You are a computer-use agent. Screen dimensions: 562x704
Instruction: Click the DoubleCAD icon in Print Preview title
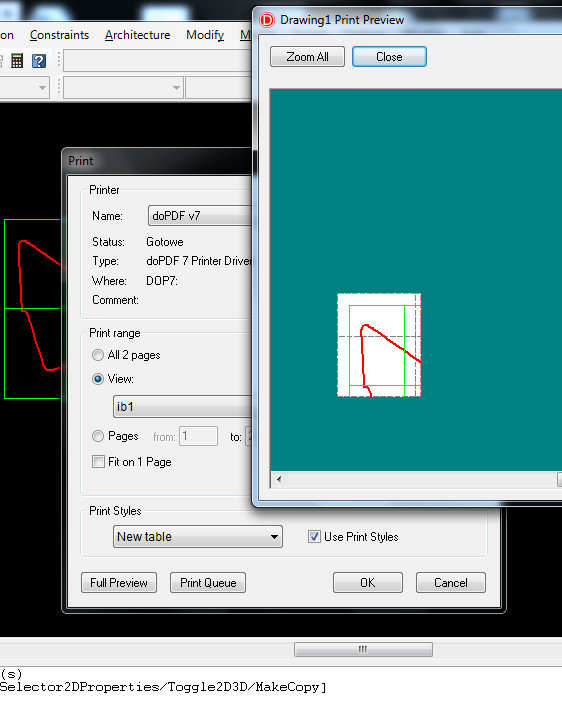(x=267, y=20)
